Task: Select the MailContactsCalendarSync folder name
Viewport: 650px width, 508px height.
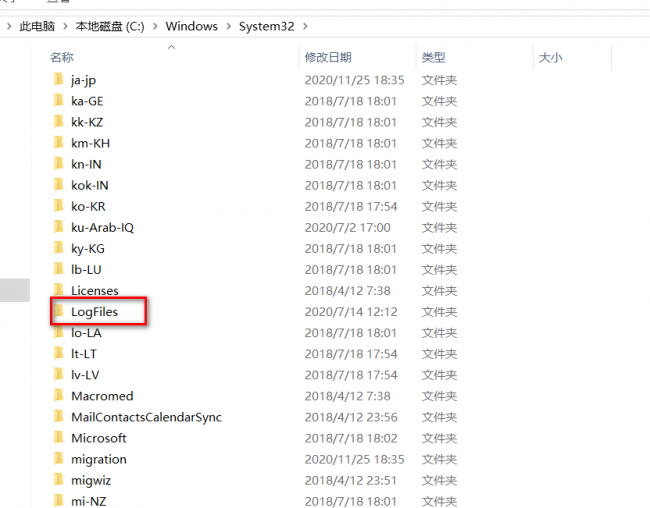Action: 146,417
